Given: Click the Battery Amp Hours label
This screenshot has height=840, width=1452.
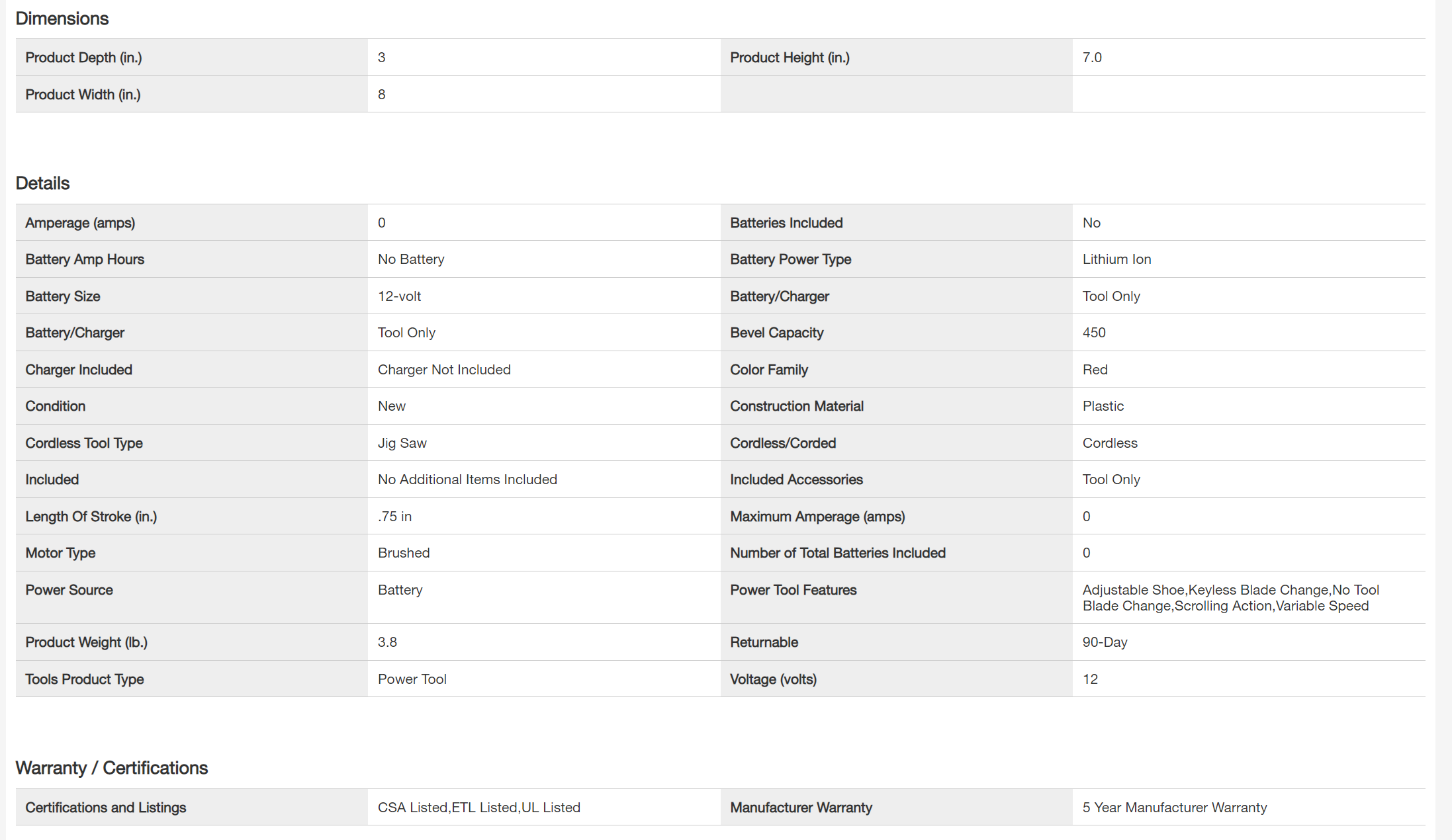Looking at the screenshot, I should [85, 259].
